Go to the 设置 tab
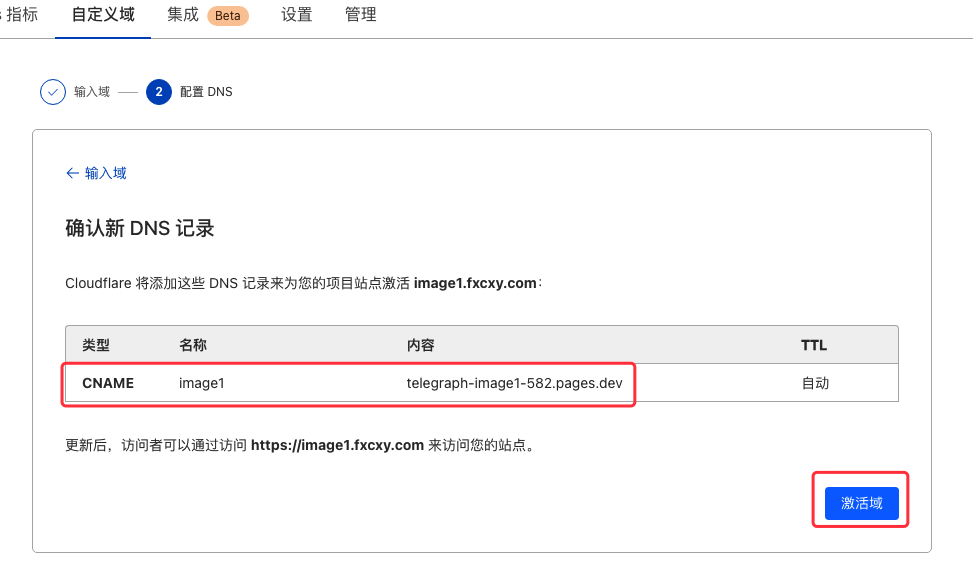Viewport: 973px width, 571px height. coord(297,14)
